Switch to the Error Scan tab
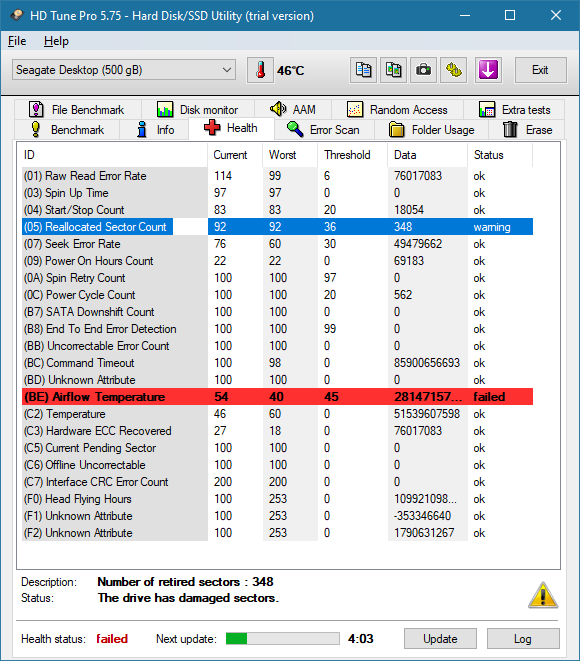This screenshot has height=661, width=580. [324, 129]
